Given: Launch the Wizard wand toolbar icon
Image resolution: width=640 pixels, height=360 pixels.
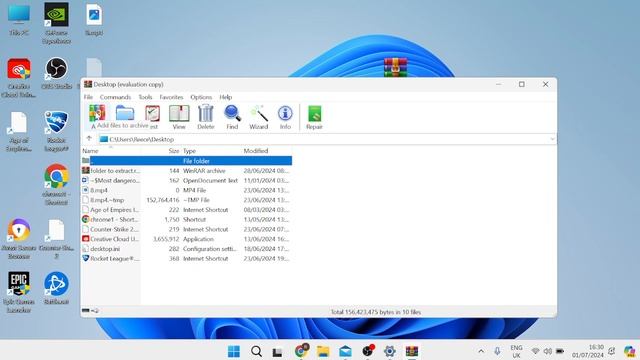Looking at the screenshot, I should 259,117.
